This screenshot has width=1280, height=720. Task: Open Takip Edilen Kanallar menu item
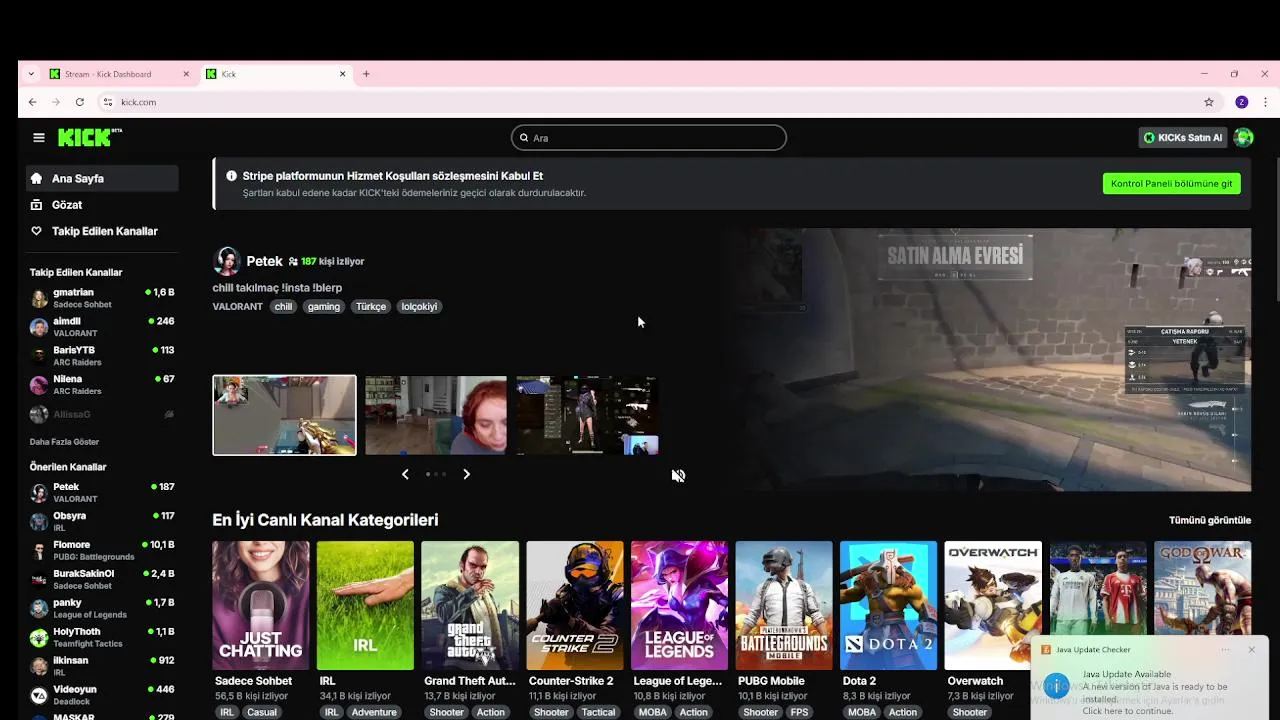tap(102, 231)
